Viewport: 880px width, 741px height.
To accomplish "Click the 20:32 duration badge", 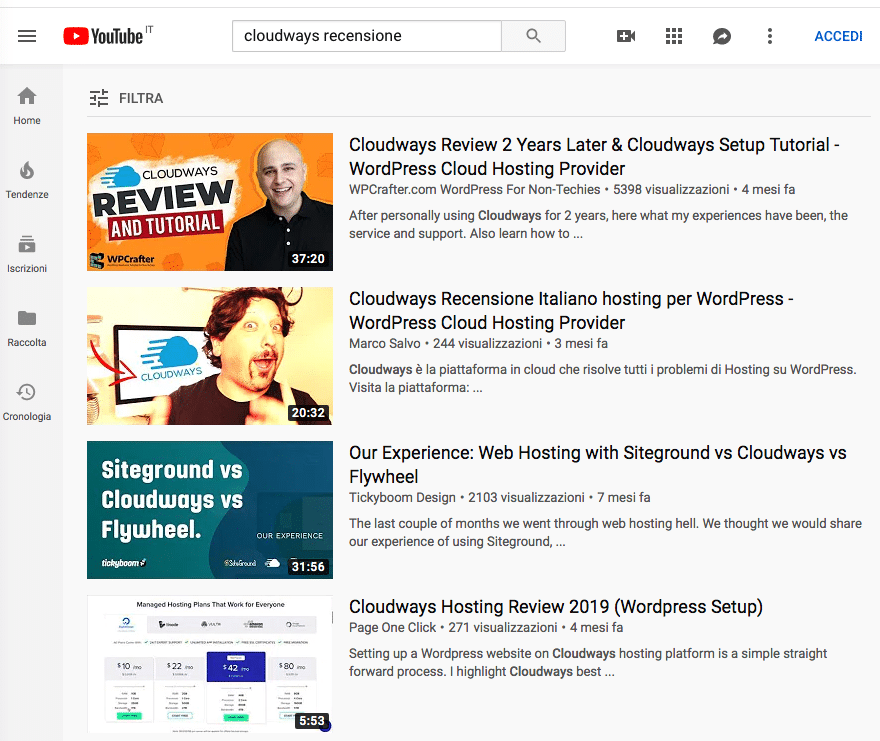I will coord(308,413).
